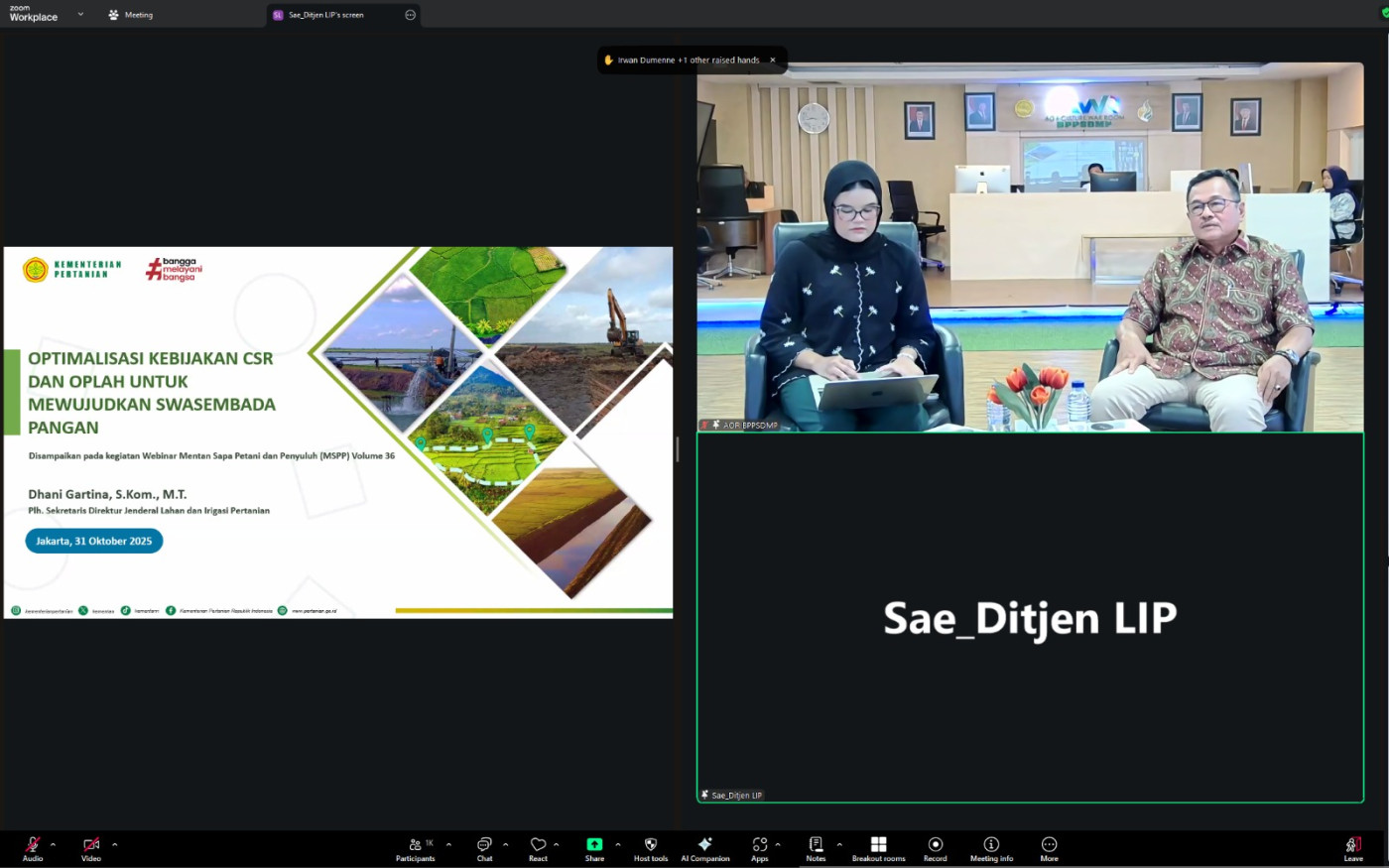
Task: Unmute microphone with the Audio icon
Action: (x=33, y=846)
